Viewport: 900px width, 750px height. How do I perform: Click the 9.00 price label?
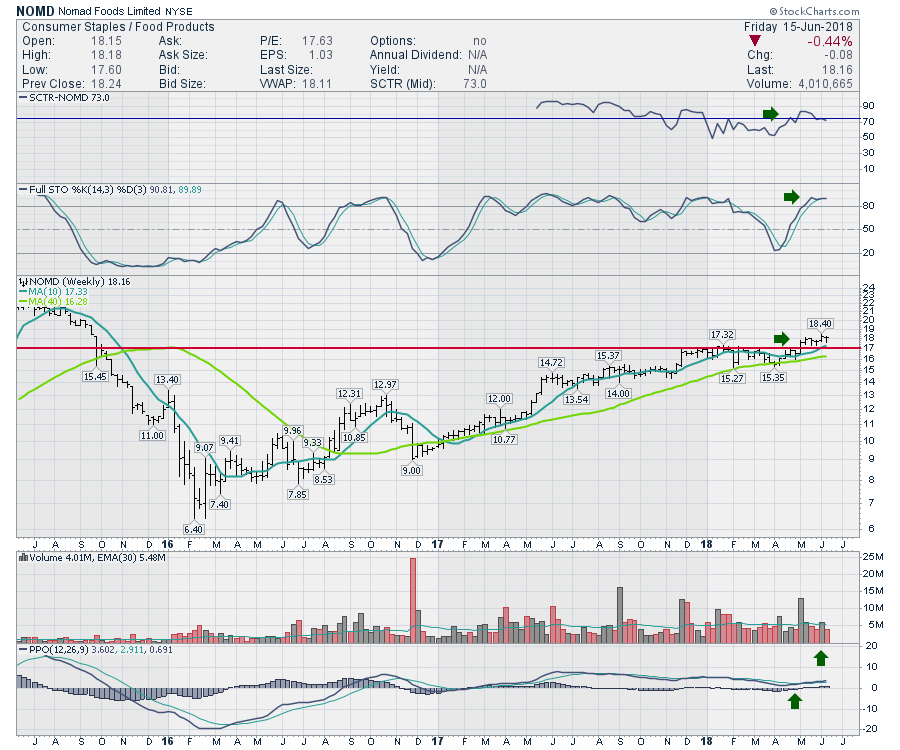click(412, 471)
